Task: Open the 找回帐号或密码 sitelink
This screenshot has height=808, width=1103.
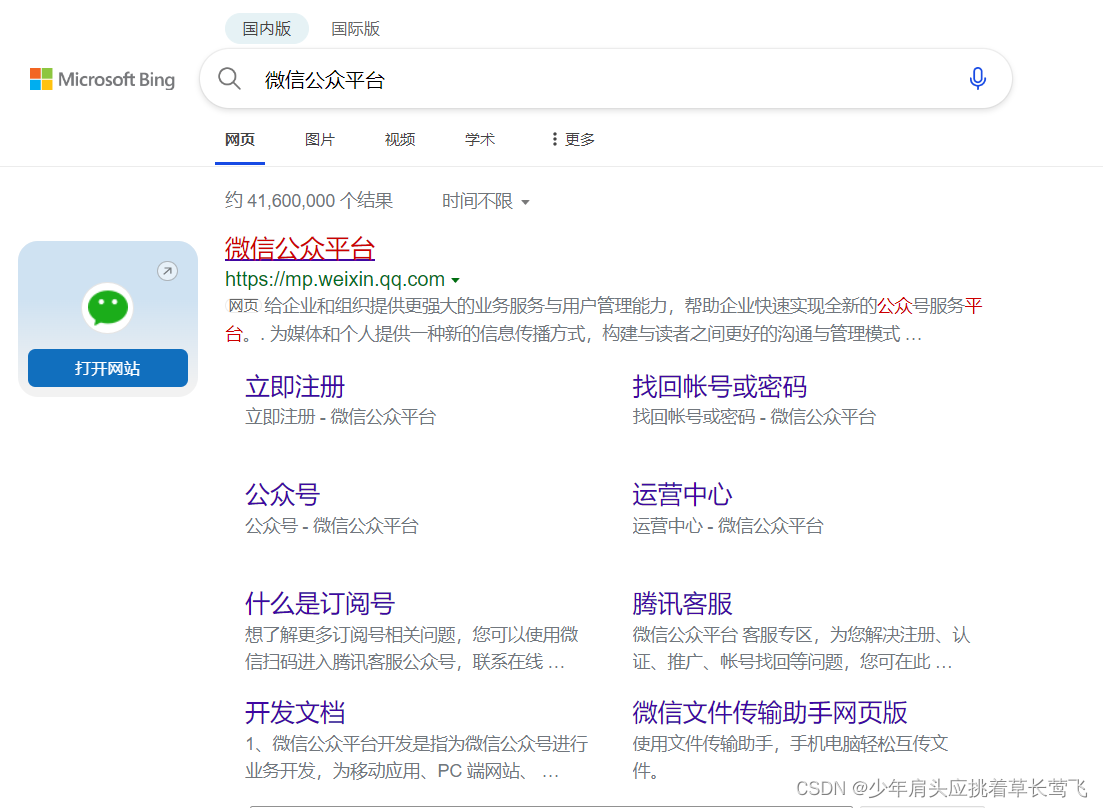Action: [719, 387]
